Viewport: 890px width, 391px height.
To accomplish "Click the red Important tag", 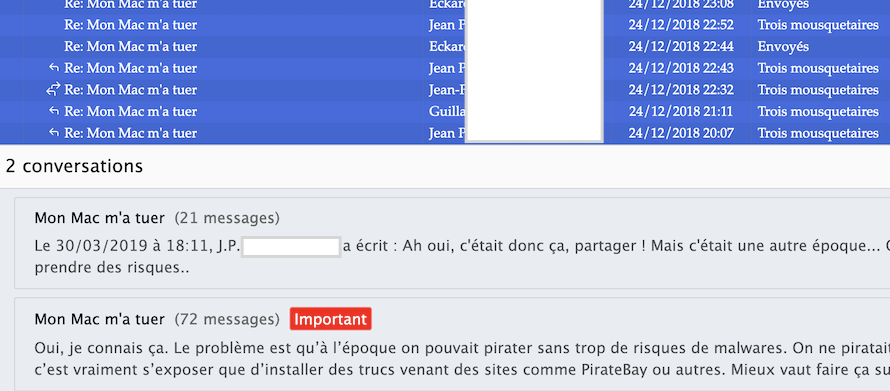I will tap(330, 319).
